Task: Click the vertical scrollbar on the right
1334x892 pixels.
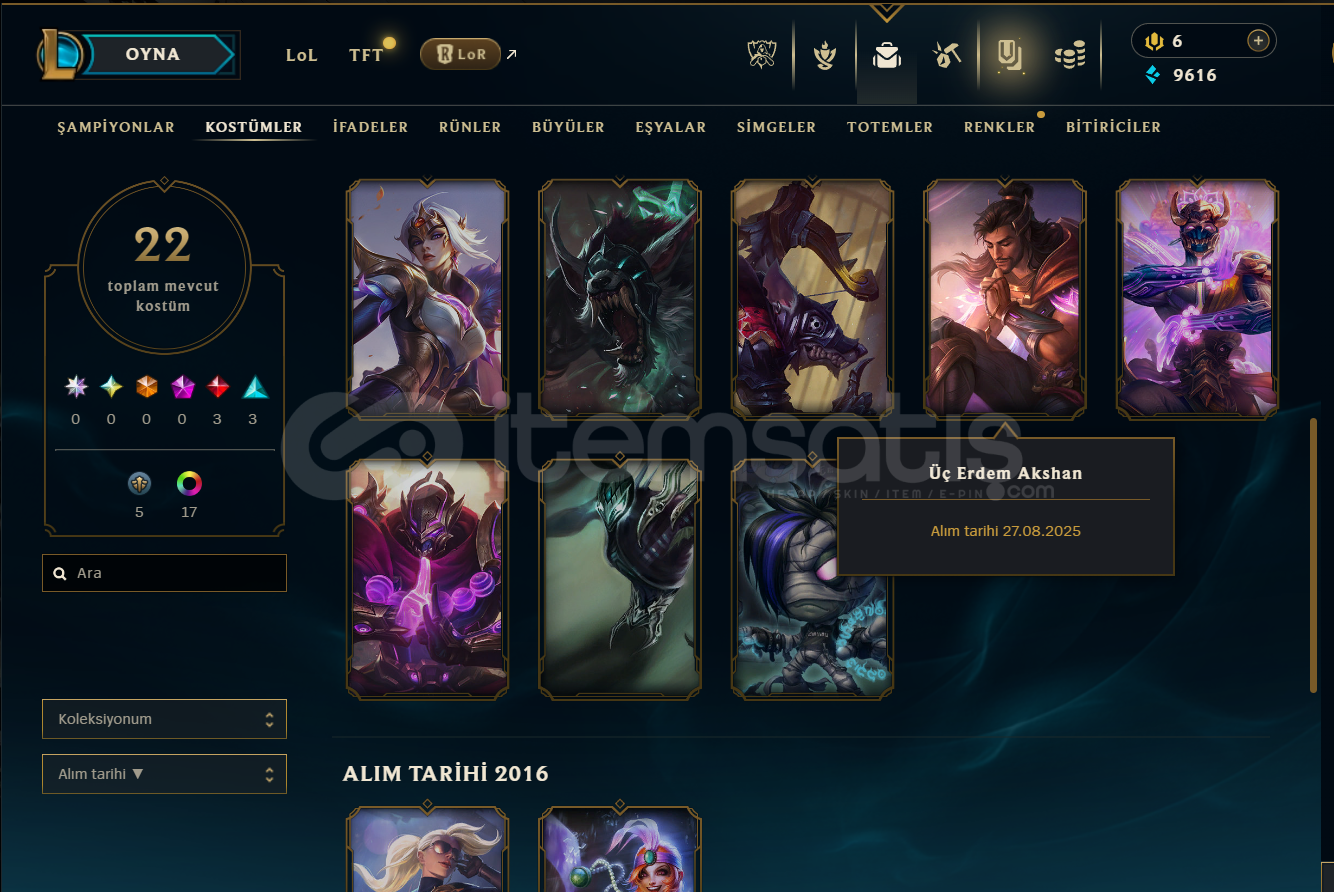Action: point(1314,555)
